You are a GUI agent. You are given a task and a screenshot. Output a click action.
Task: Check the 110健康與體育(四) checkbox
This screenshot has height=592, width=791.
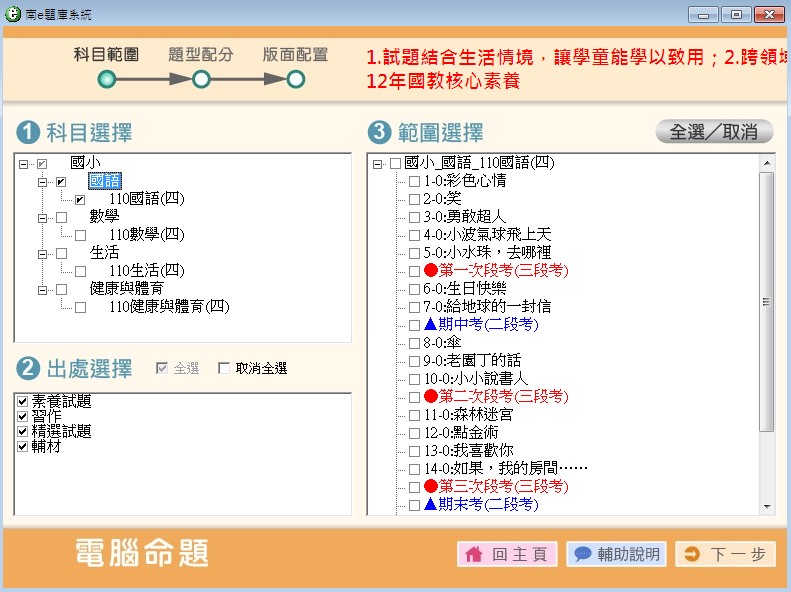point(80,307)
